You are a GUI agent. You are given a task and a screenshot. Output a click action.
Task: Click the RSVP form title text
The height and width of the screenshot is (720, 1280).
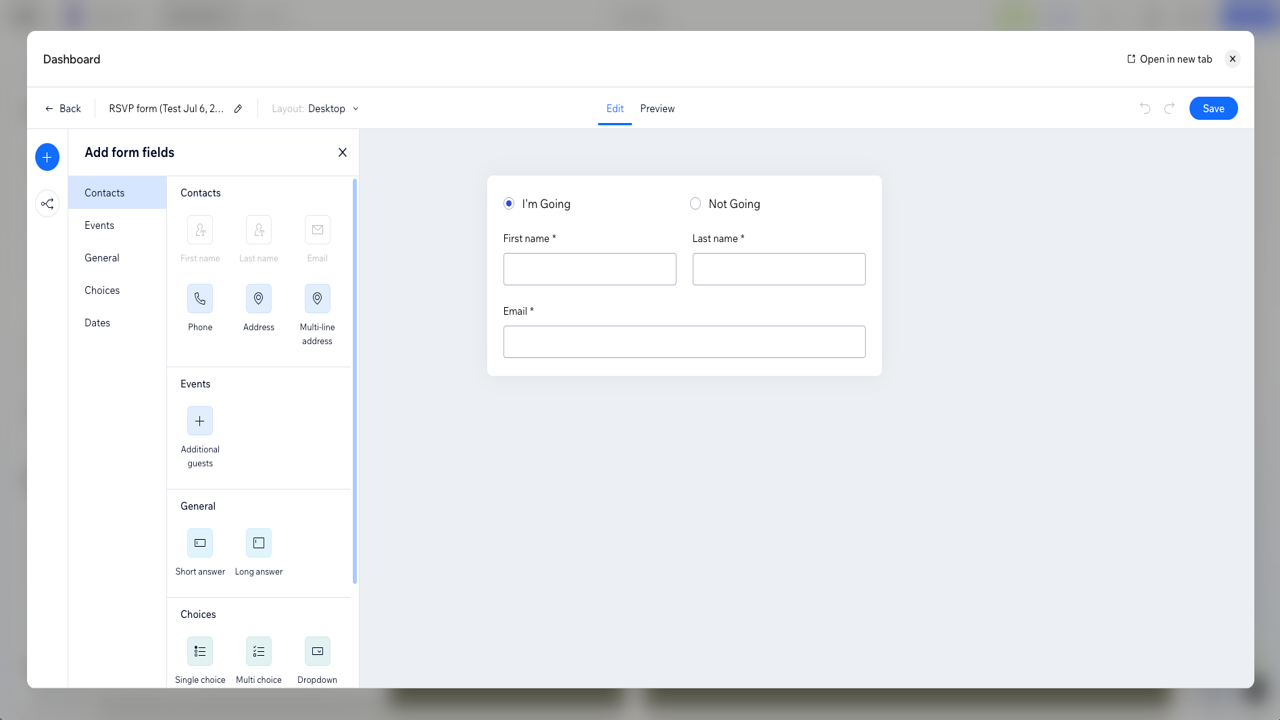(x=166, y=108)
